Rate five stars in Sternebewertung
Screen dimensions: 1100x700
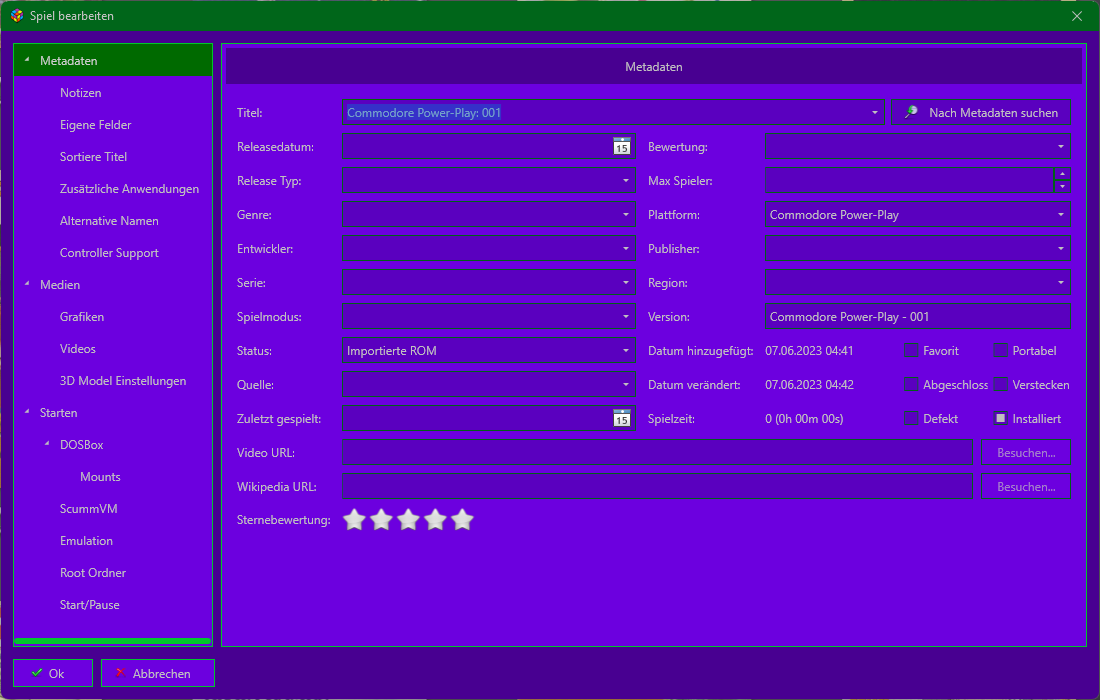coord(462,520)
